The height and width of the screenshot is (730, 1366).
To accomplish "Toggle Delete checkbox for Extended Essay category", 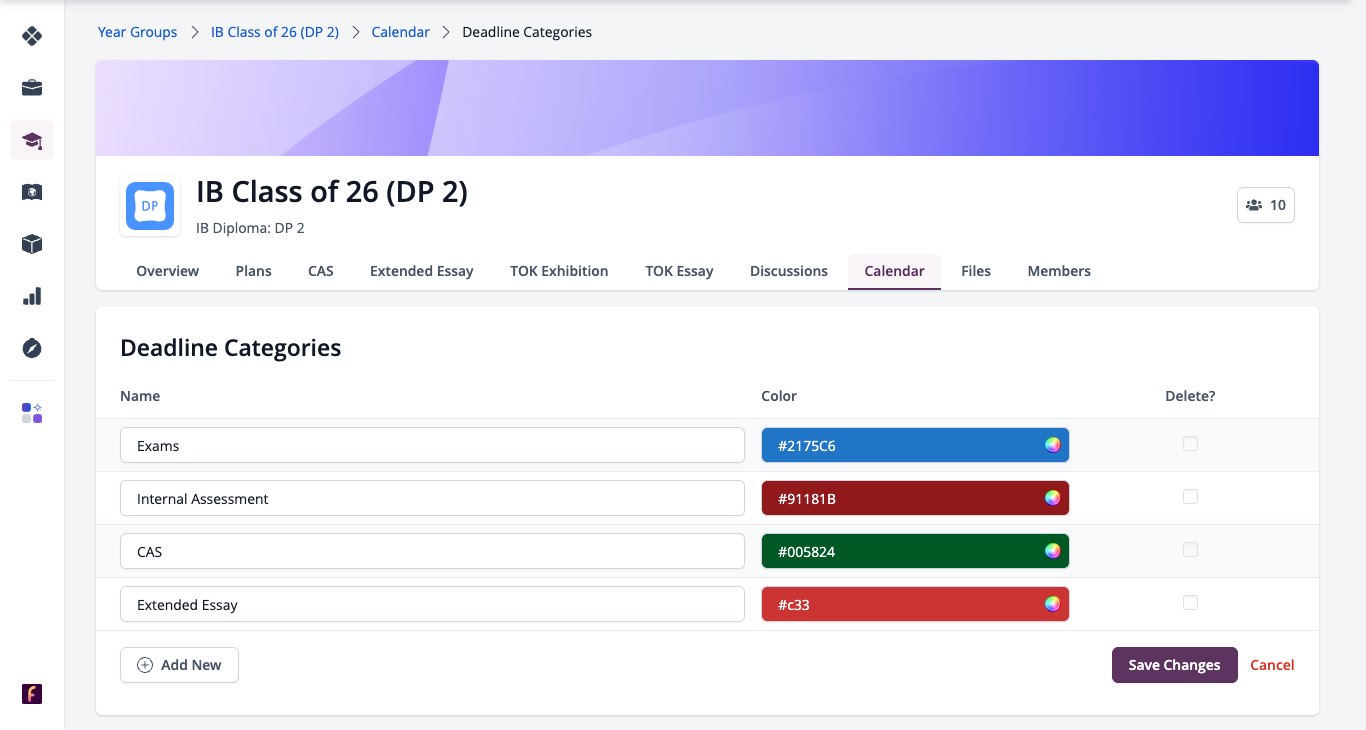I will point(1190,603).
